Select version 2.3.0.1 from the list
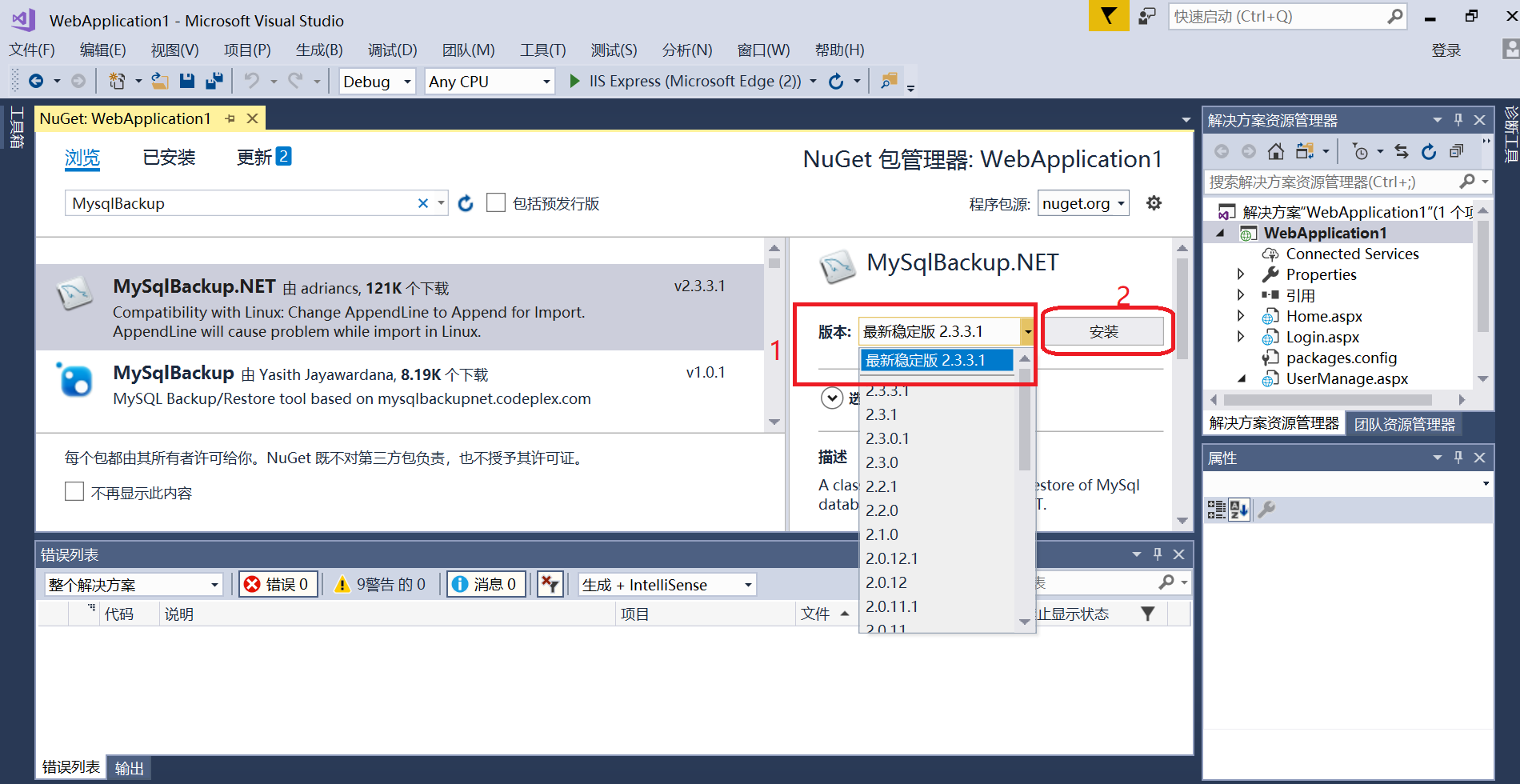 coord(887,438)
